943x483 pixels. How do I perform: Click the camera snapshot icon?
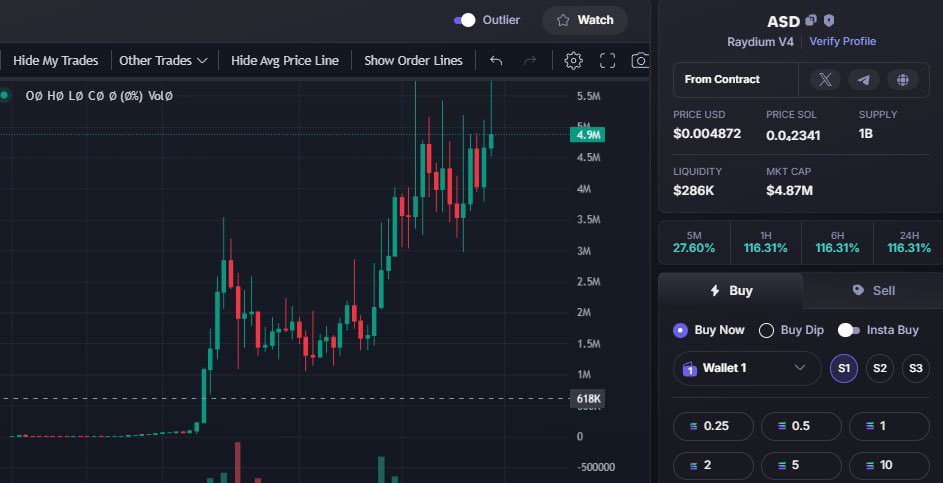640,61
